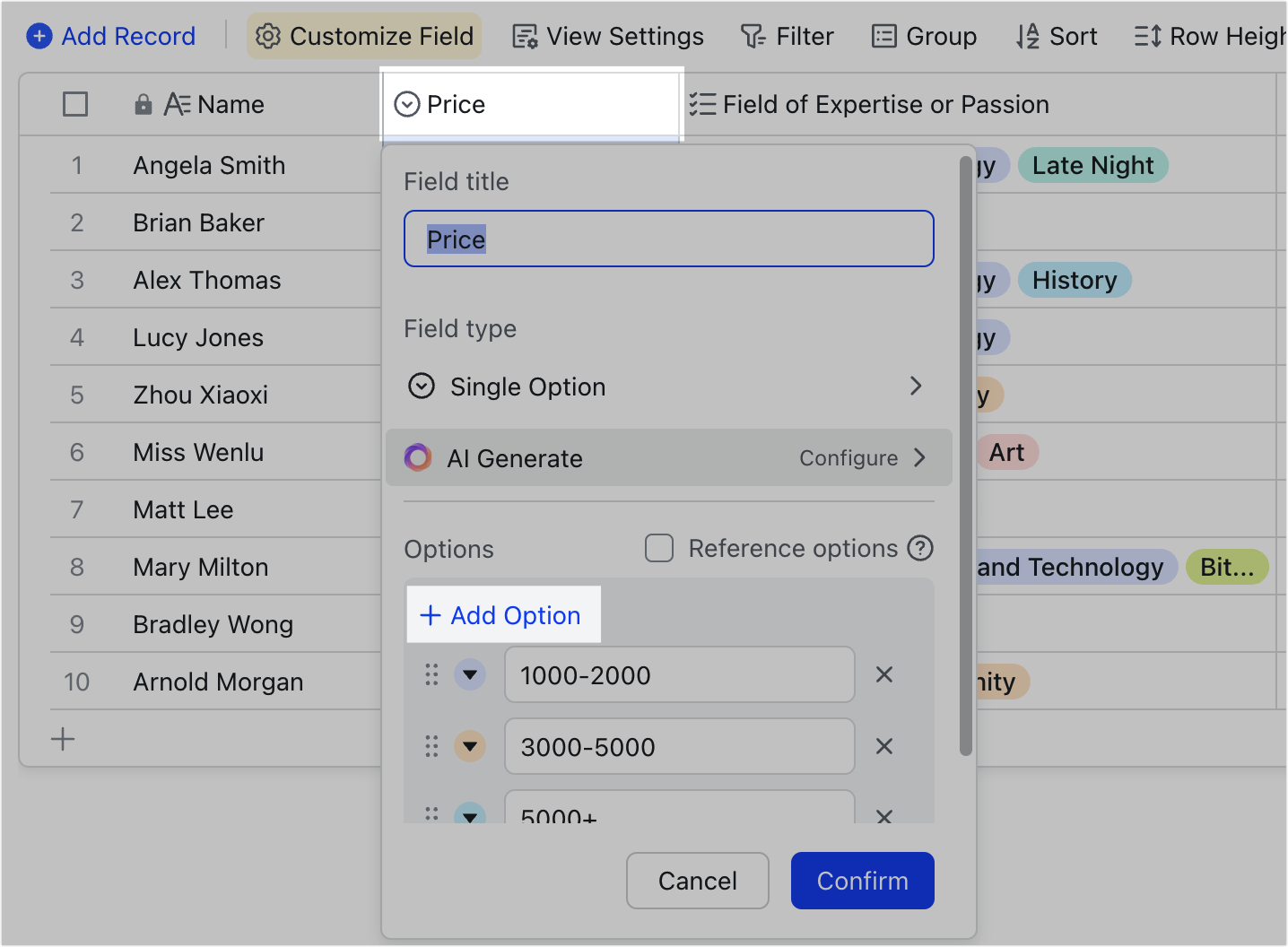Click the AI Generate sparkle icon
Image resolution: width=1288 pixels, height=947 pixels.
coord(418,457)
